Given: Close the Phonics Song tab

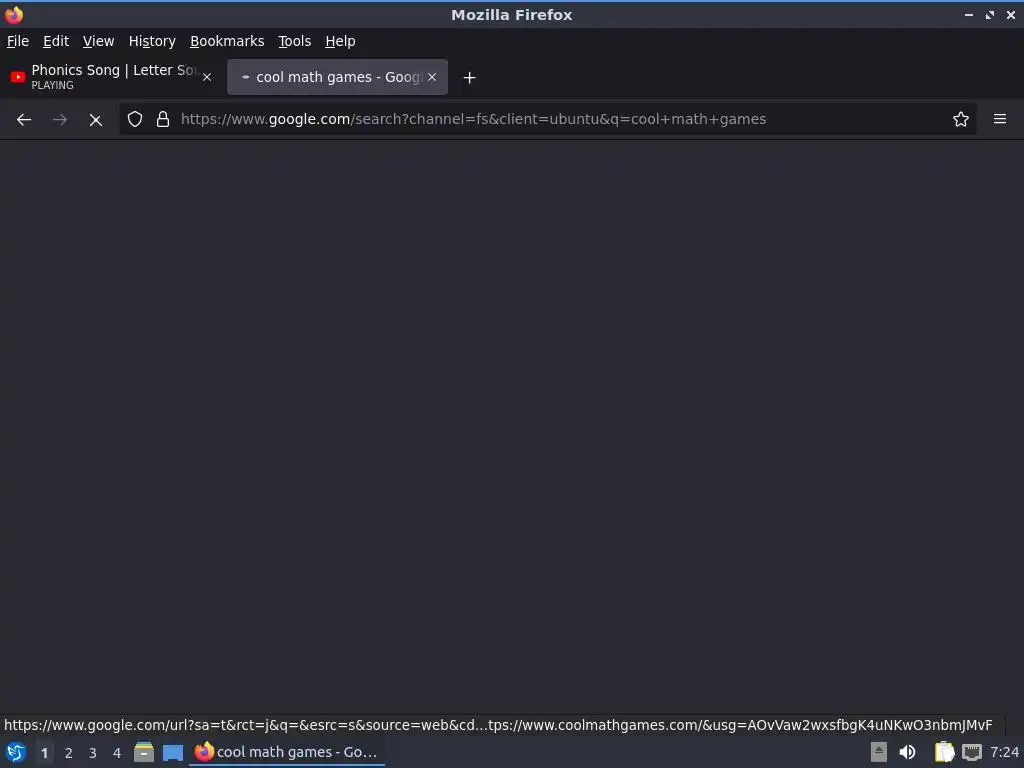Looking at the screenshot, I should [x=207, y=77].
